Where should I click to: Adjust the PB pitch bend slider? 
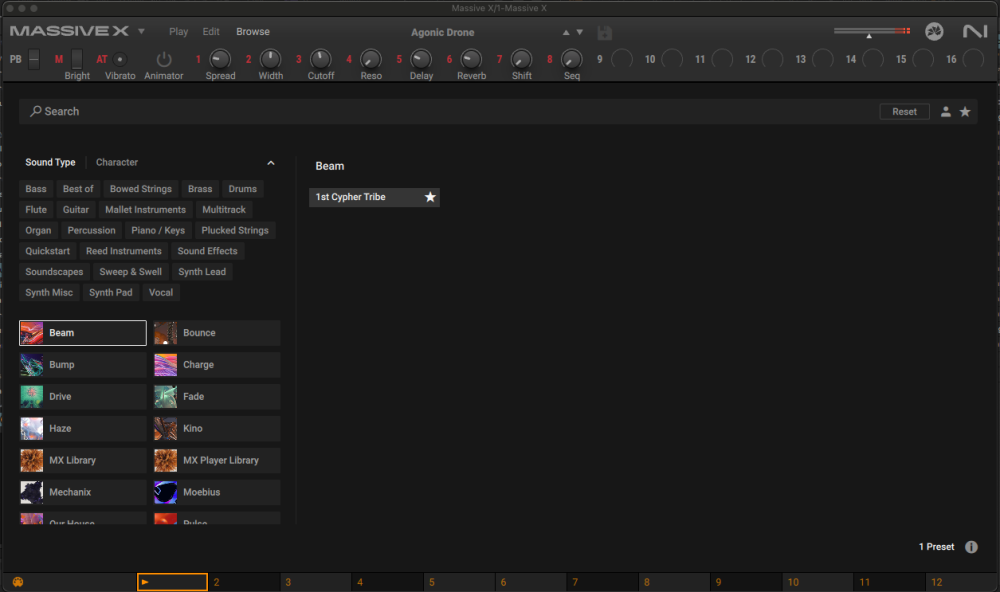(x=34, y=59)
